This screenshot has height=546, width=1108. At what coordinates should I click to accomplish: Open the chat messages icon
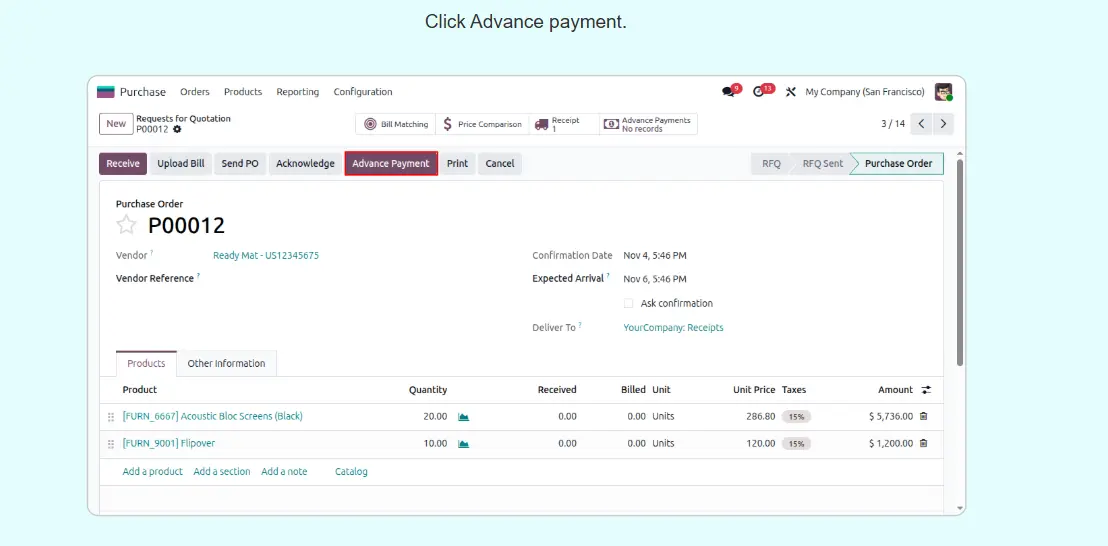[728, 92]
